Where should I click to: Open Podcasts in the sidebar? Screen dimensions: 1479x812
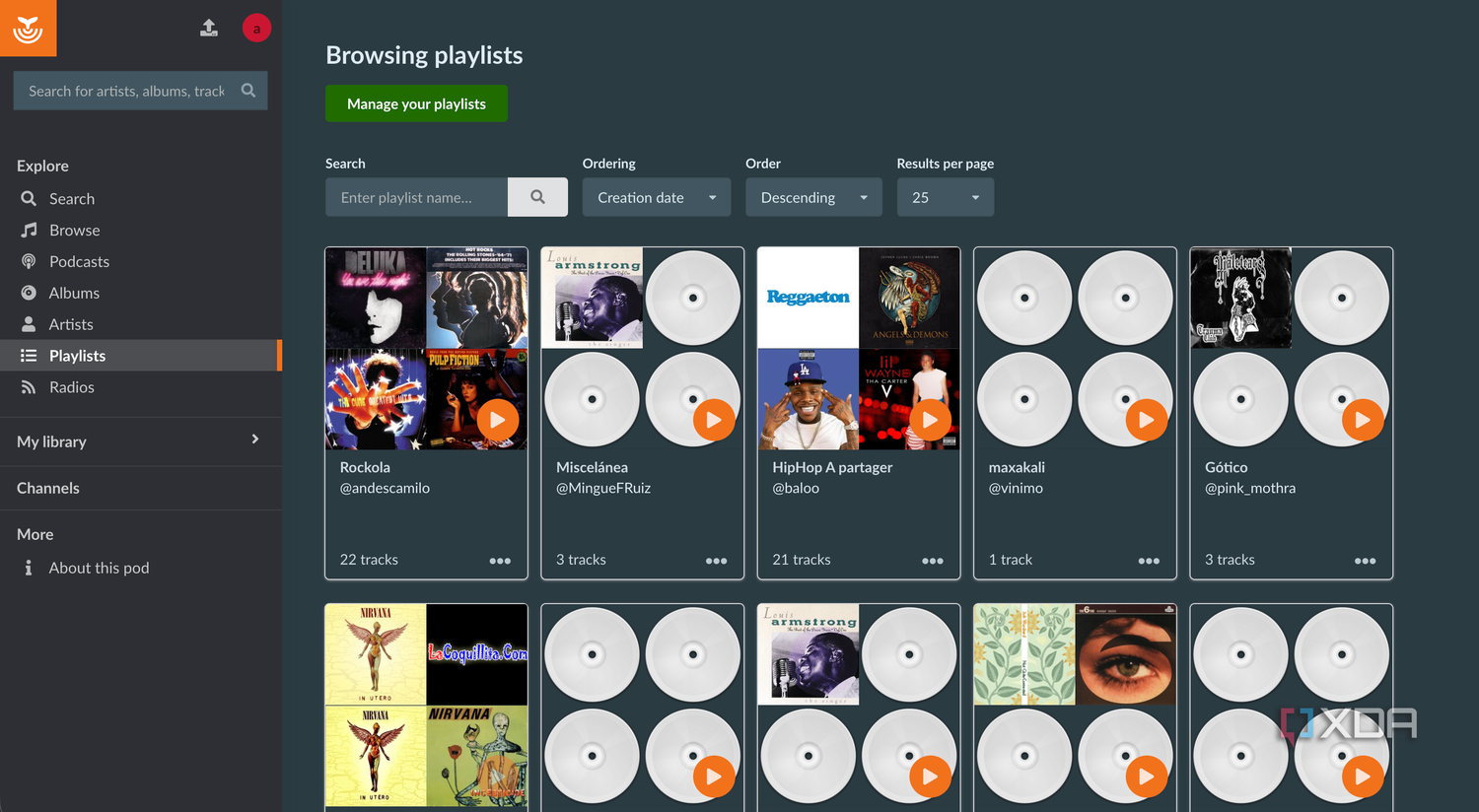click(x=141, y=262)
